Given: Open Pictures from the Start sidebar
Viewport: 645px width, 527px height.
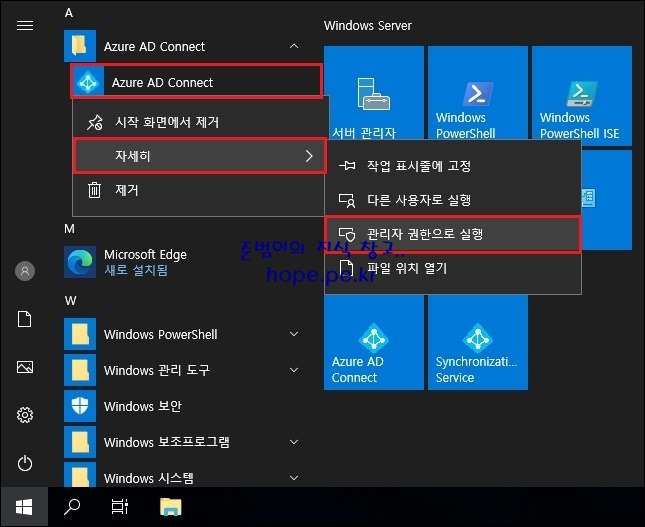Looking at the screenshot, I should coord(25,367).
